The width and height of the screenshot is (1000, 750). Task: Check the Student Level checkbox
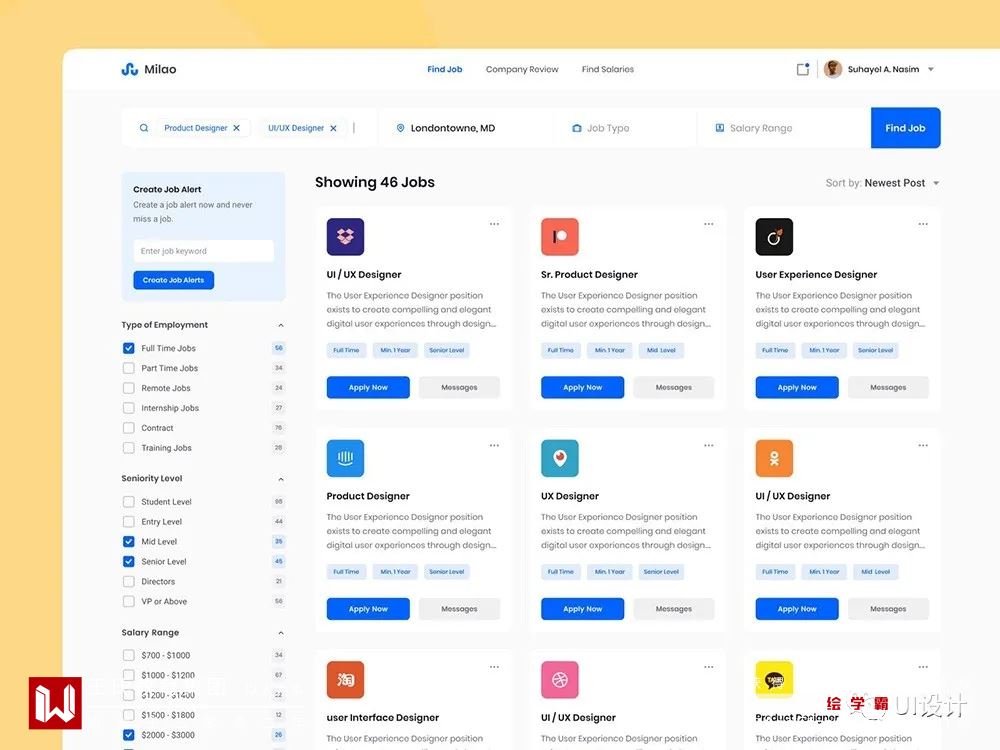point(129,502)
